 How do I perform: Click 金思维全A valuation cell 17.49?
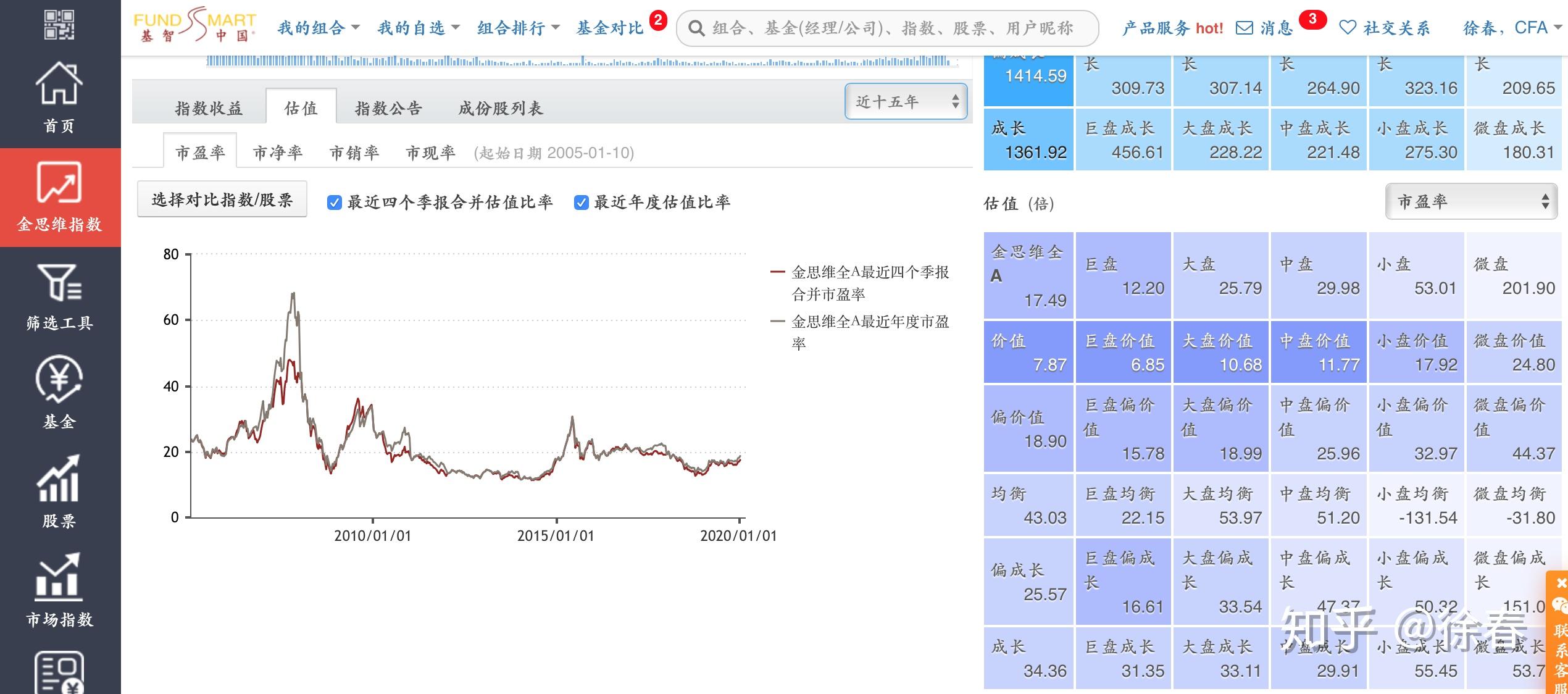point(1028,275)
